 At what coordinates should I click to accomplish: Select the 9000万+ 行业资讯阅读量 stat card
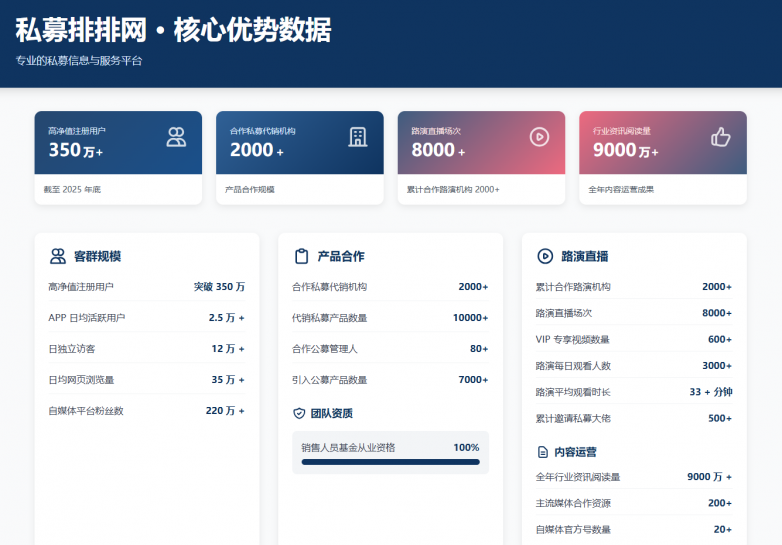point(662,157)
